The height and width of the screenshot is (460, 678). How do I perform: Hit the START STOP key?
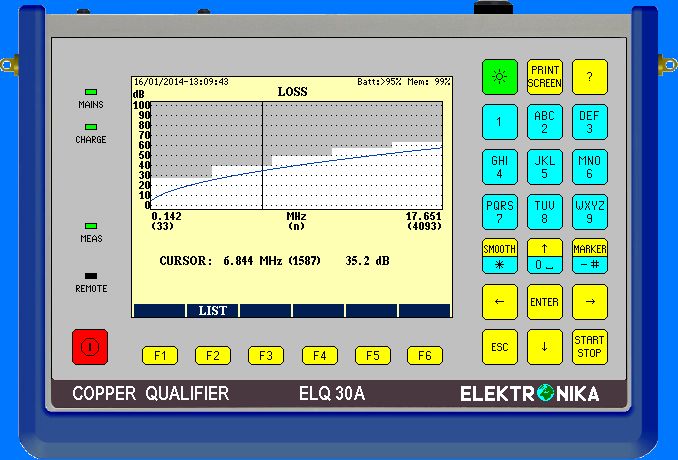pos(589,347)
